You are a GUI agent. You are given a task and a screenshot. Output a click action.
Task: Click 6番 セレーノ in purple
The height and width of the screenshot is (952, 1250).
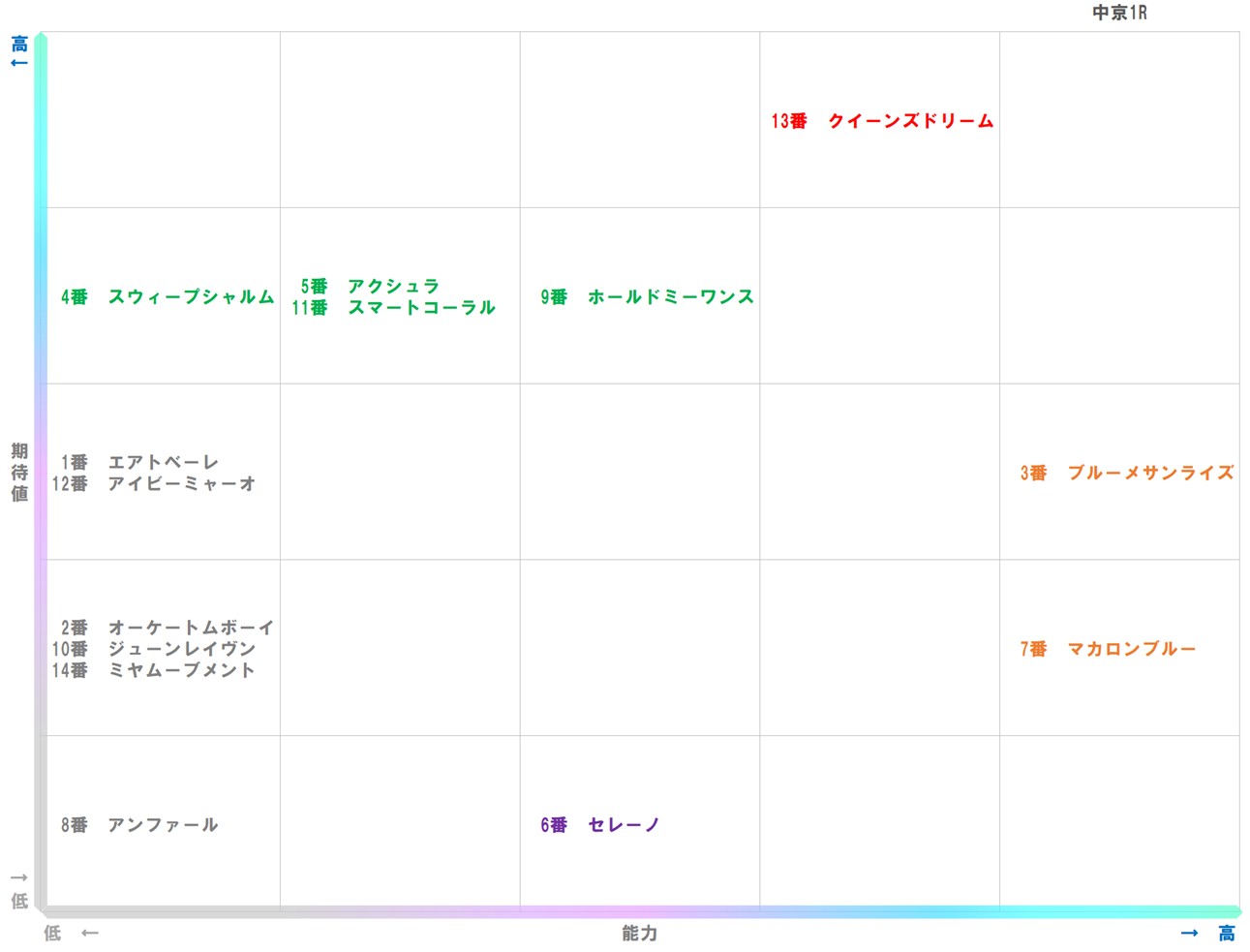(598, 824)
